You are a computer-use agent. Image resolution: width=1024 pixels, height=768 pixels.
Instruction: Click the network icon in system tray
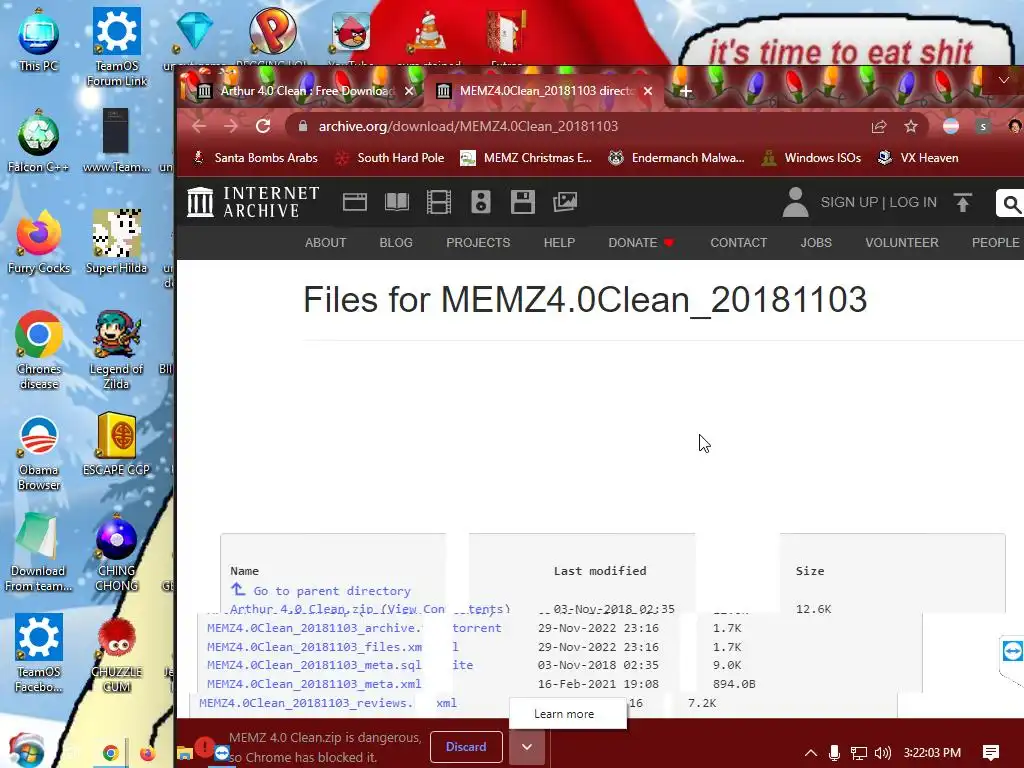pos(859,753)
